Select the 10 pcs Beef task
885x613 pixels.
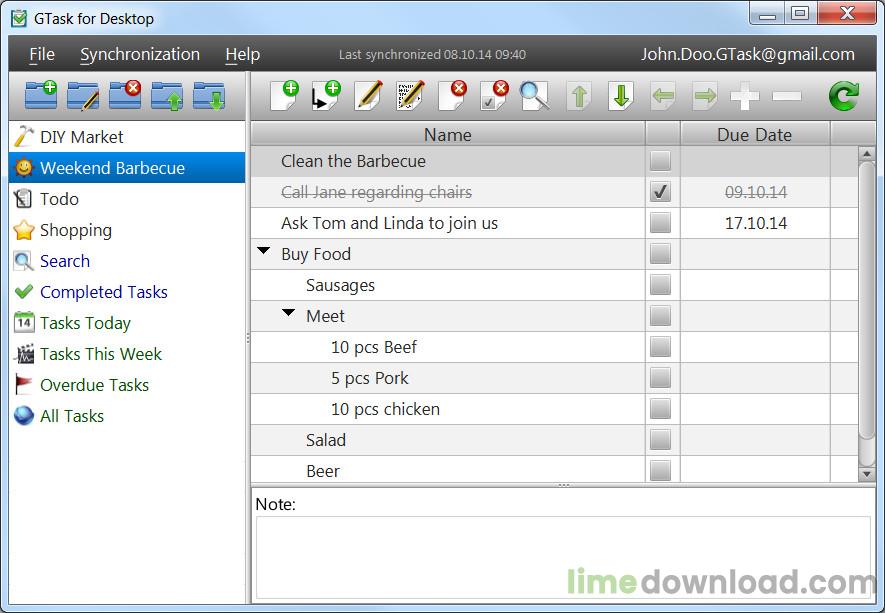554,347
